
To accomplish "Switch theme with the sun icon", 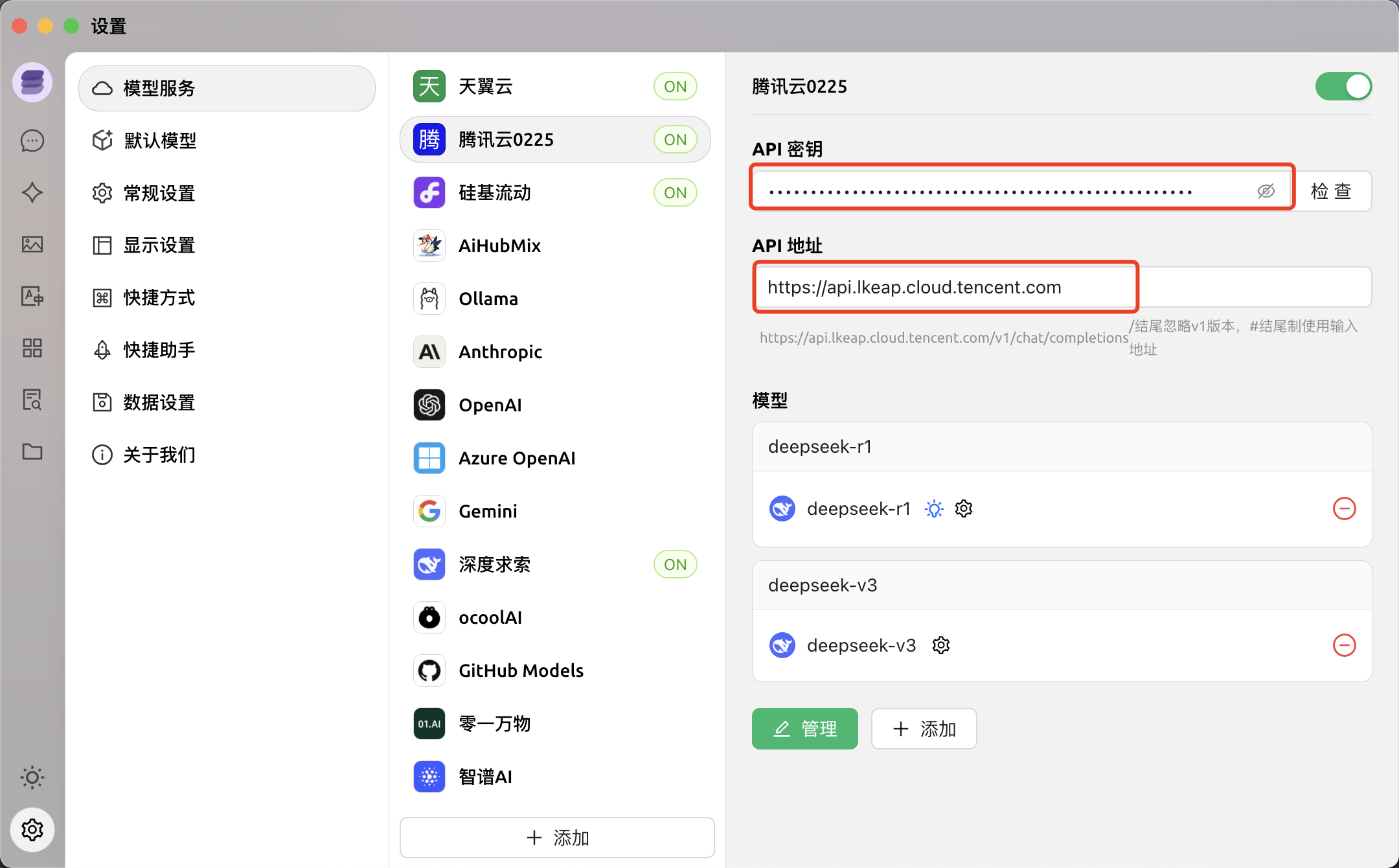I will click(32, 777).
